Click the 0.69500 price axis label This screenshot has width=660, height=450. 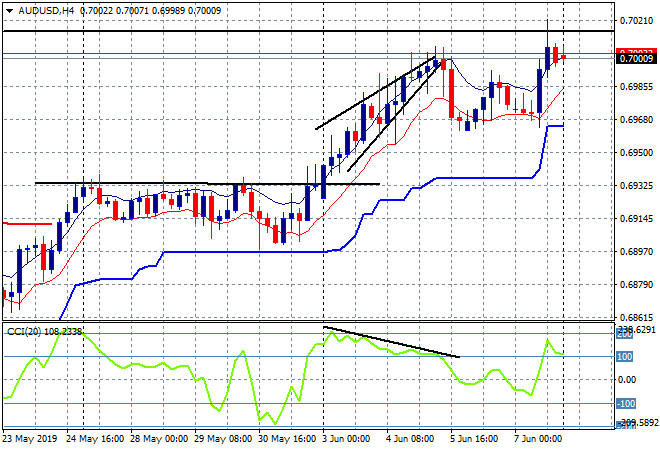(x=636, y=153)
